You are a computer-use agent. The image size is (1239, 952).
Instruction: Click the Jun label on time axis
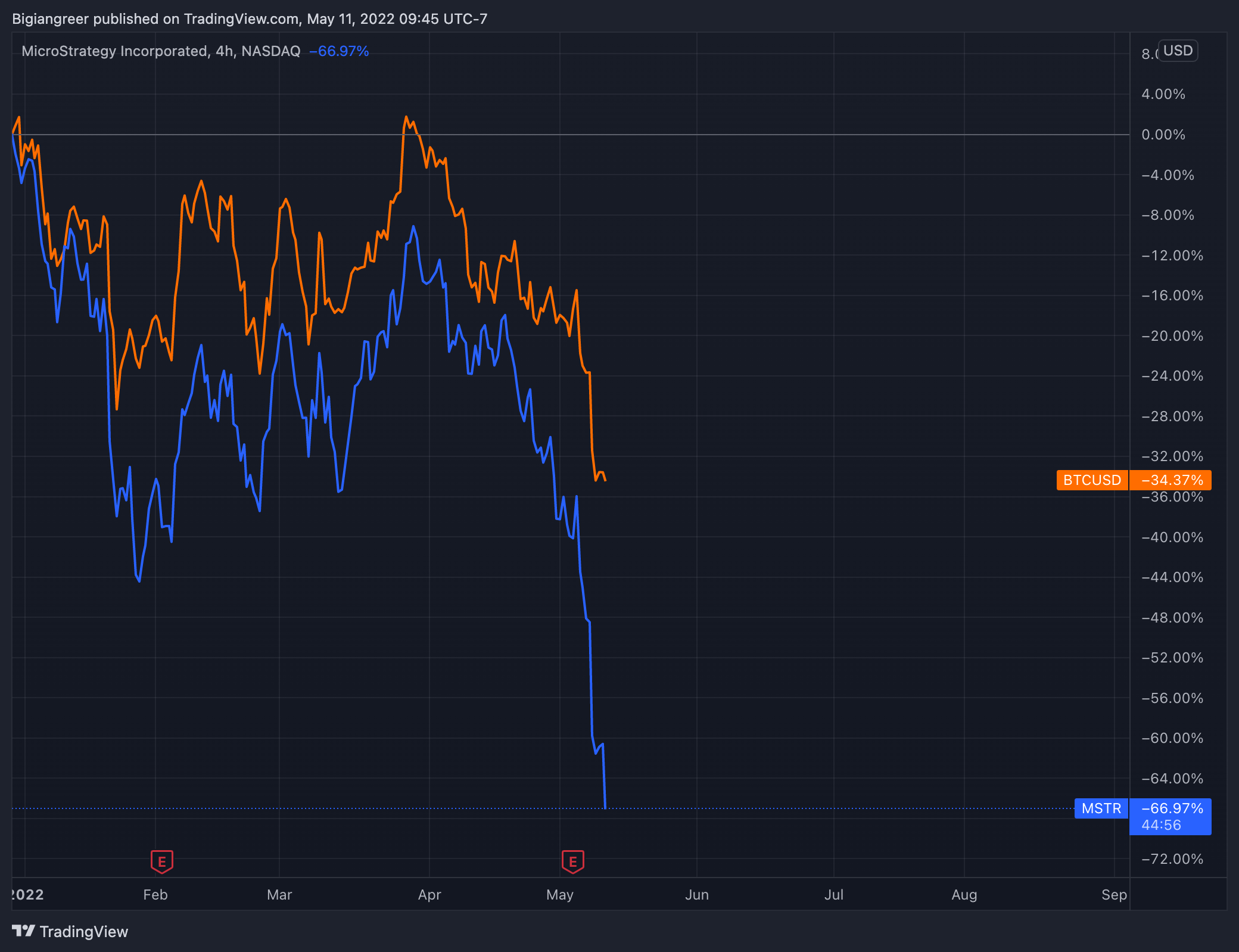coord(696,895)
